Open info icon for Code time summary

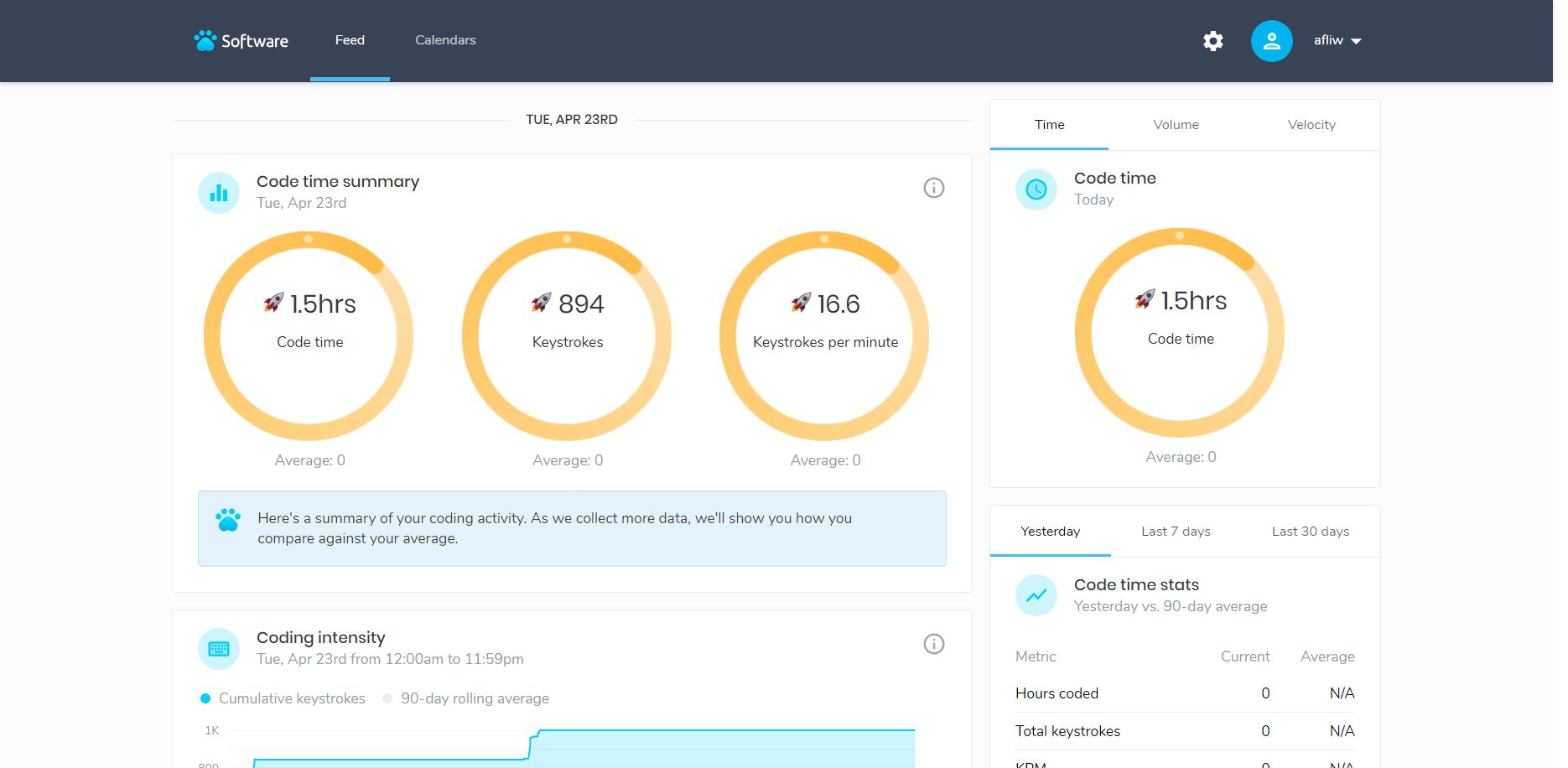click(933, 188)
